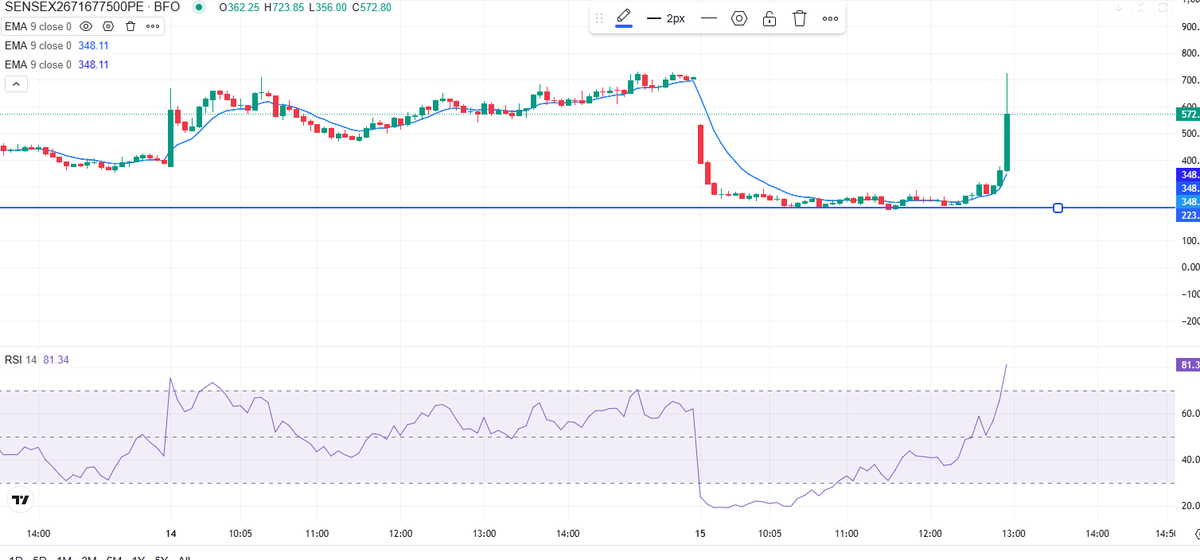
Task: Open line style selector in drawing toolbar
Action: [x=709, y=18]
